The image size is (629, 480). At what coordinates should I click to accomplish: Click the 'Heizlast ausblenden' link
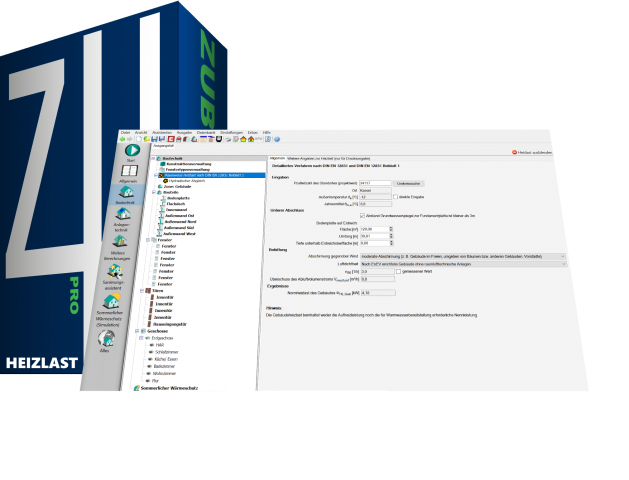(535, 152)
